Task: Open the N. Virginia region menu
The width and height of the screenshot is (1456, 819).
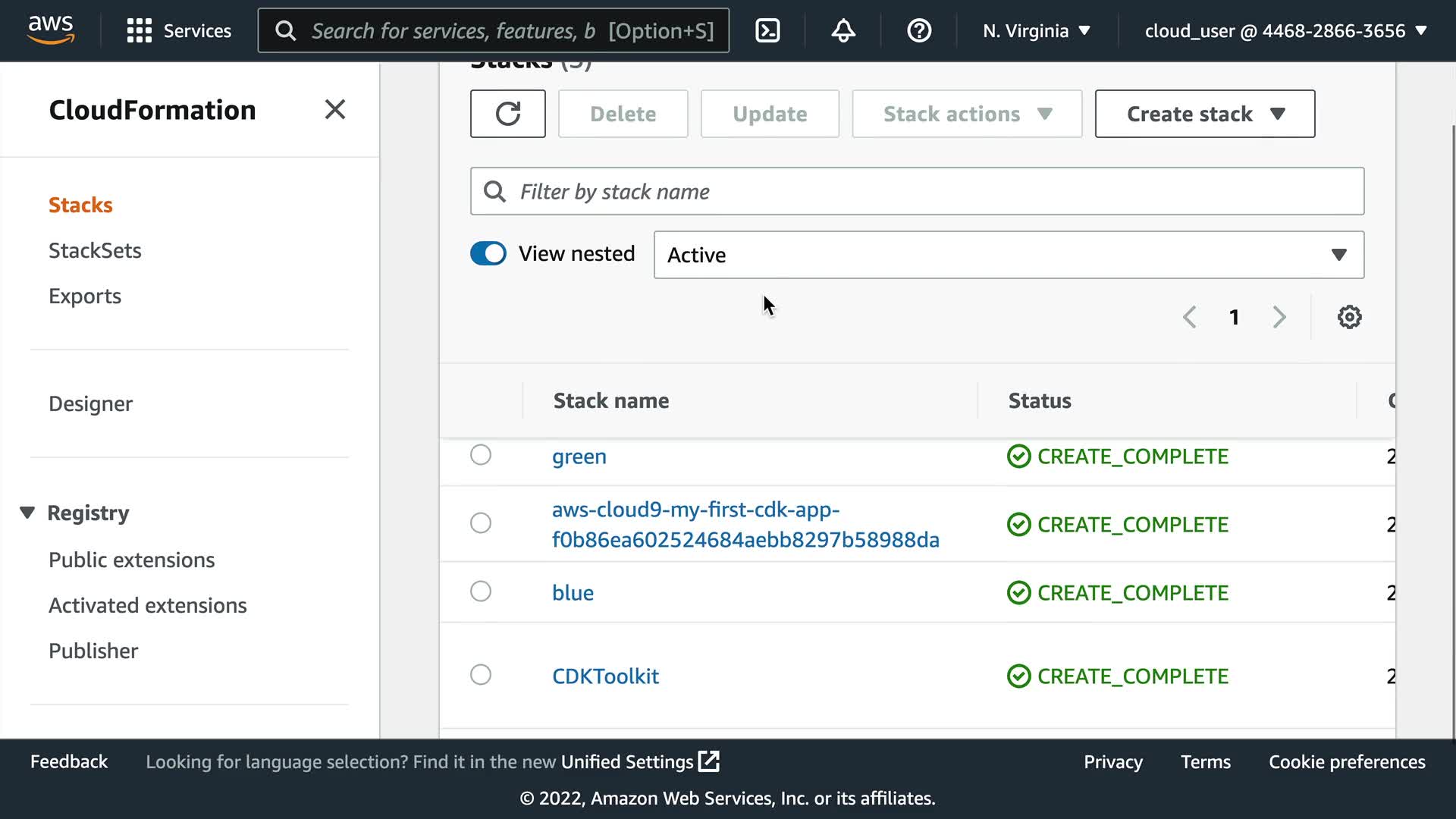Action: 1036,30
